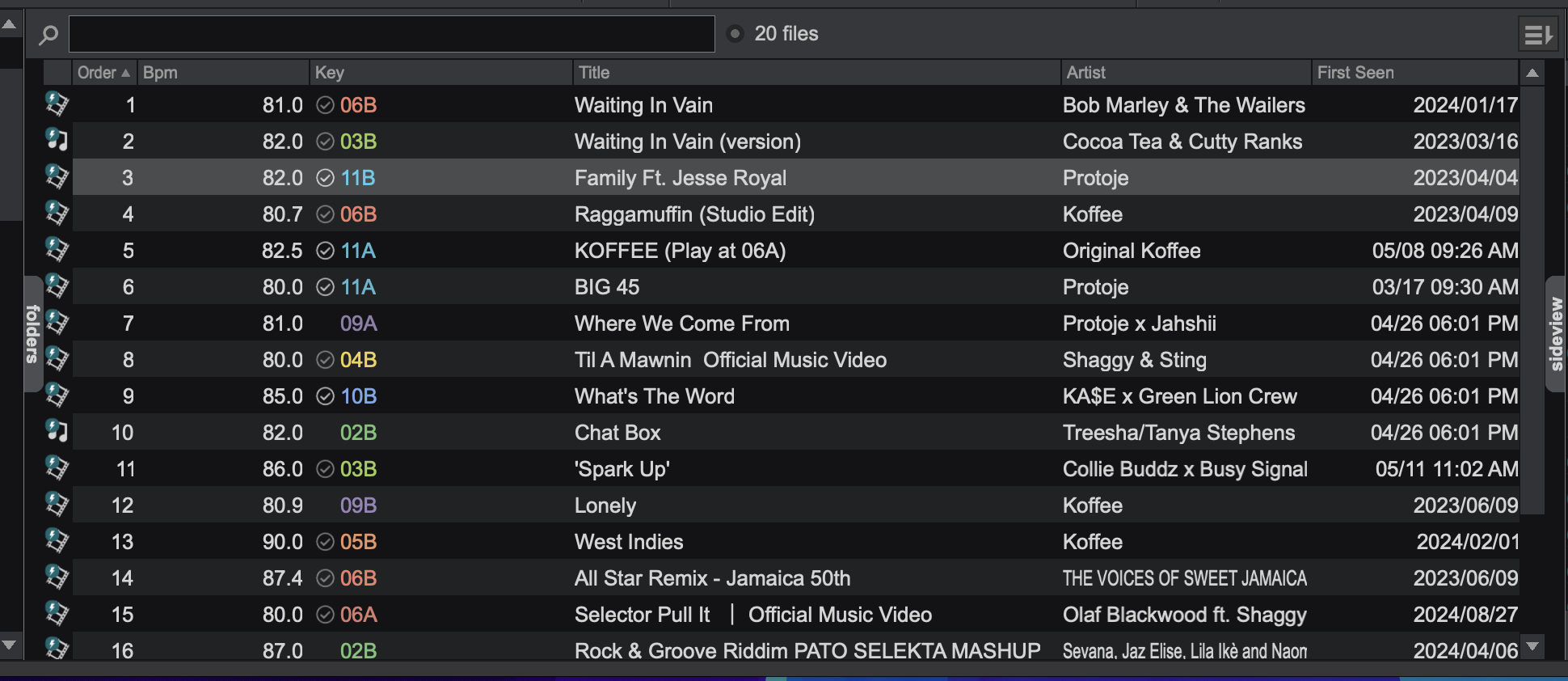Click the key check icon on 'Spark Up' row
Screen dimensions: 1568x681
tap(325, 469)
